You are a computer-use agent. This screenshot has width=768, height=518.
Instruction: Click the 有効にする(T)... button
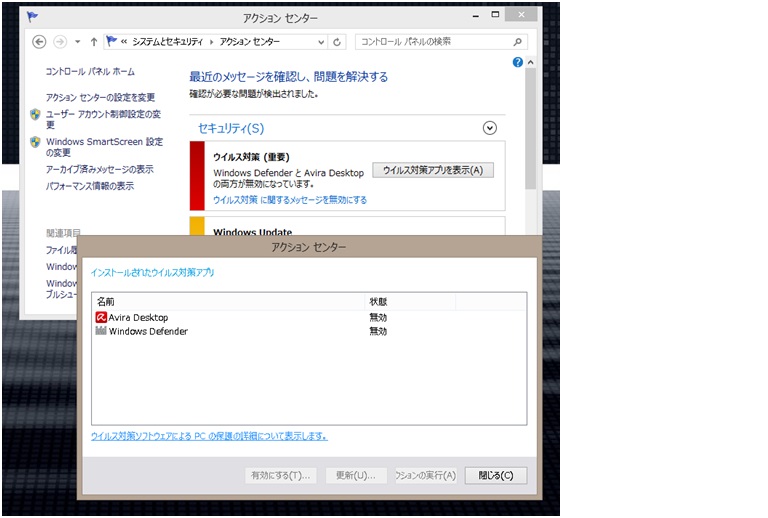click(x=281, y=475)
